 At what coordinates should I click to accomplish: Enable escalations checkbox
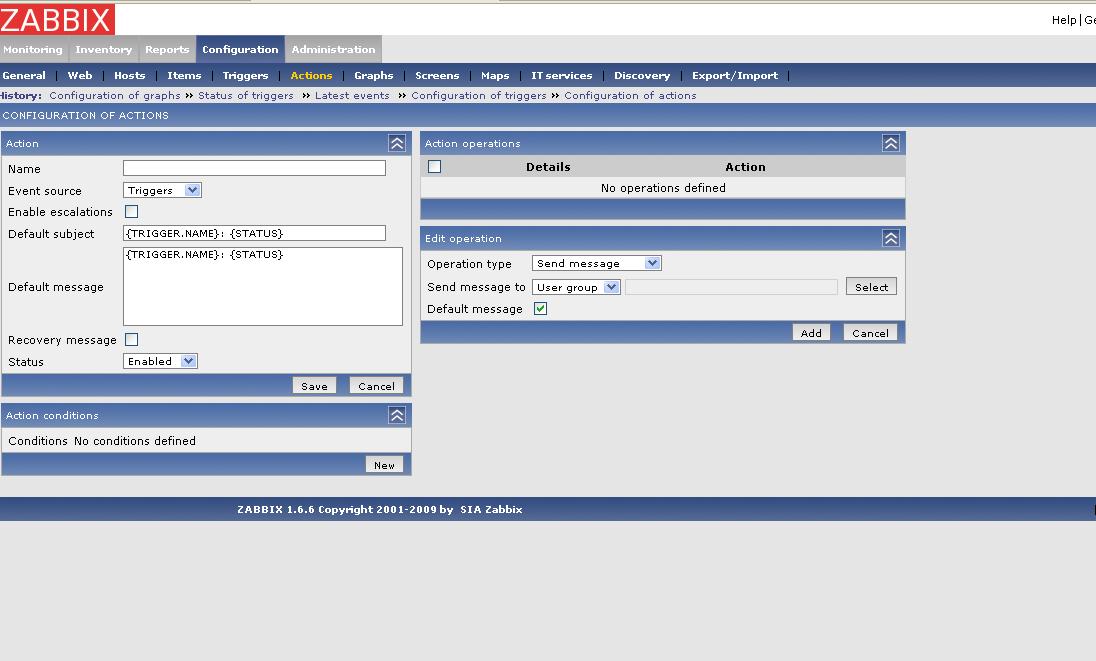(131, 211)
